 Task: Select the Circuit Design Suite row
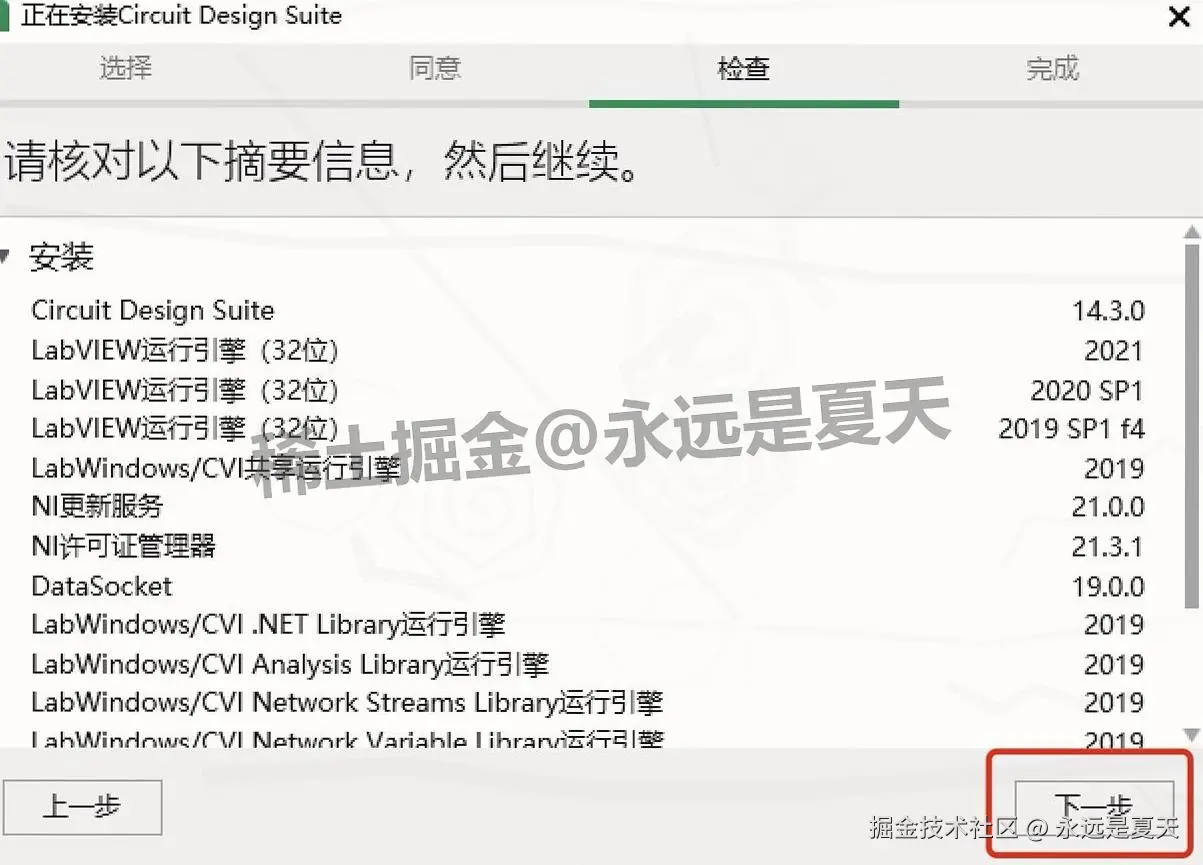click(x=588, y=310)
